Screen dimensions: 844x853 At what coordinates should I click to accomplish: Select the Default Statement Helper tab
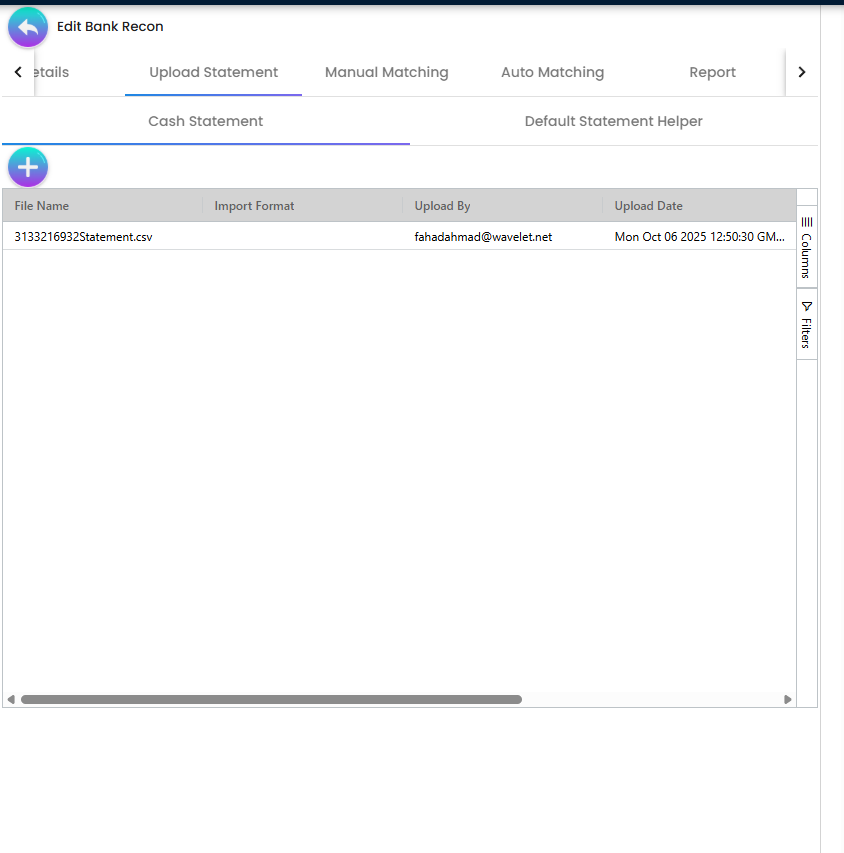(613, 121)
